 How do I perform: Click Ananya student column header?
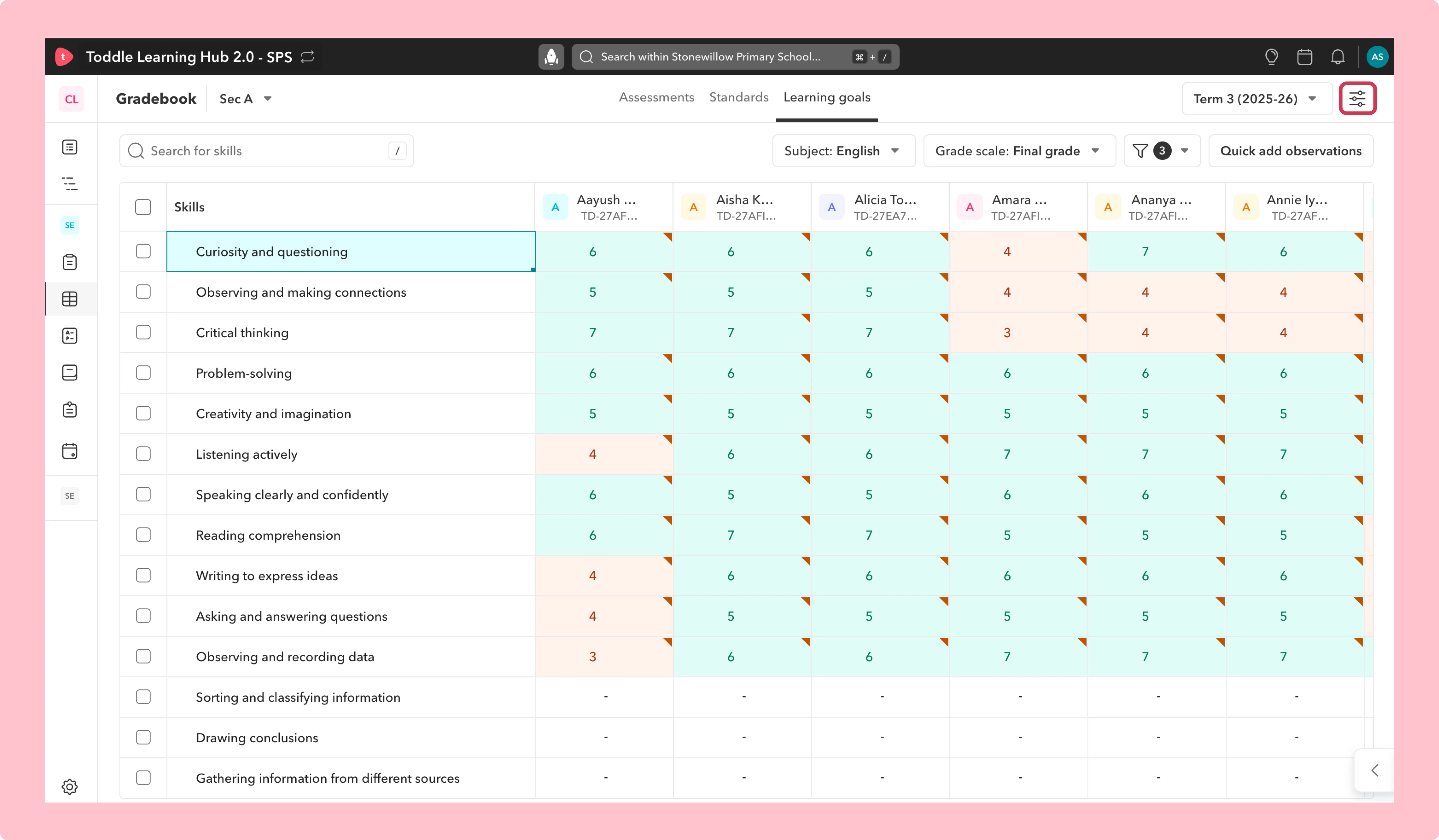point(1157,207)
